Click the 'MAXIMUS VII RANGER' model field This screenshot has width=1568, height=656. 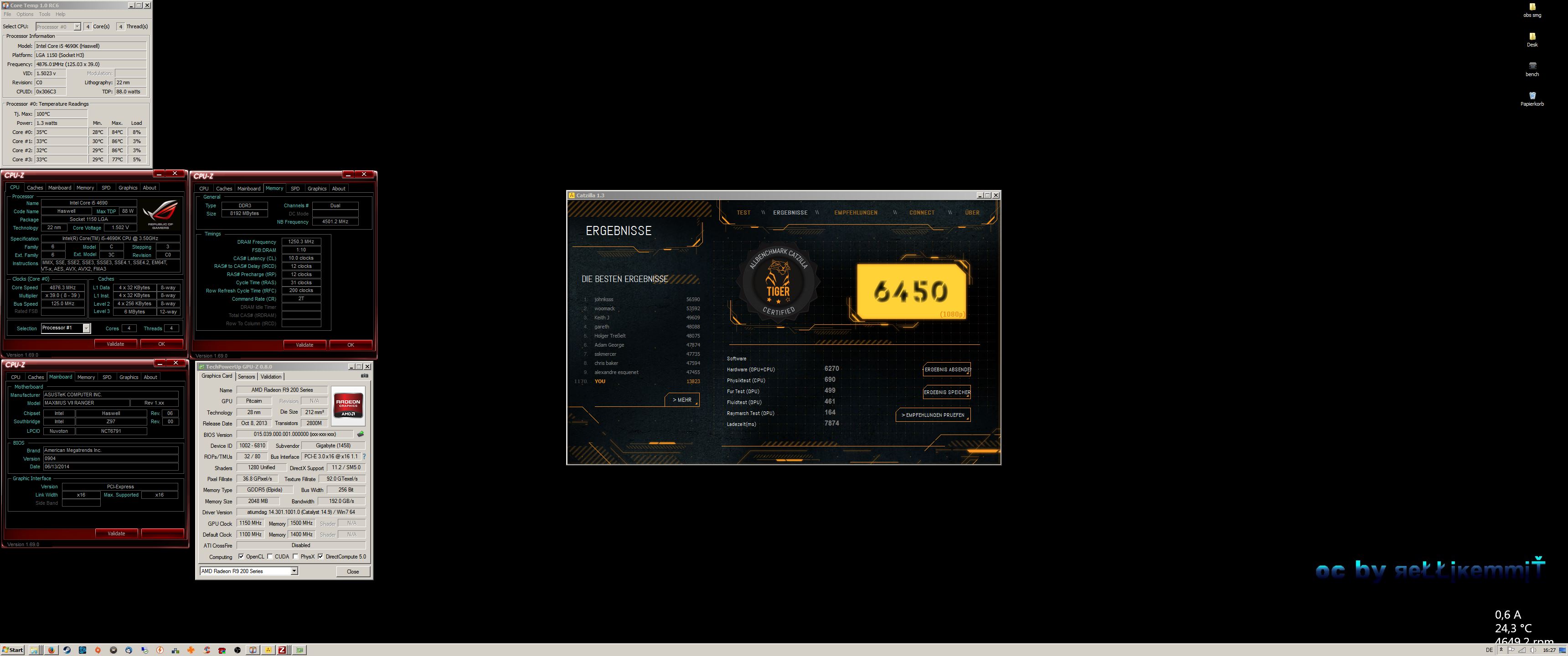coord(86,403)
